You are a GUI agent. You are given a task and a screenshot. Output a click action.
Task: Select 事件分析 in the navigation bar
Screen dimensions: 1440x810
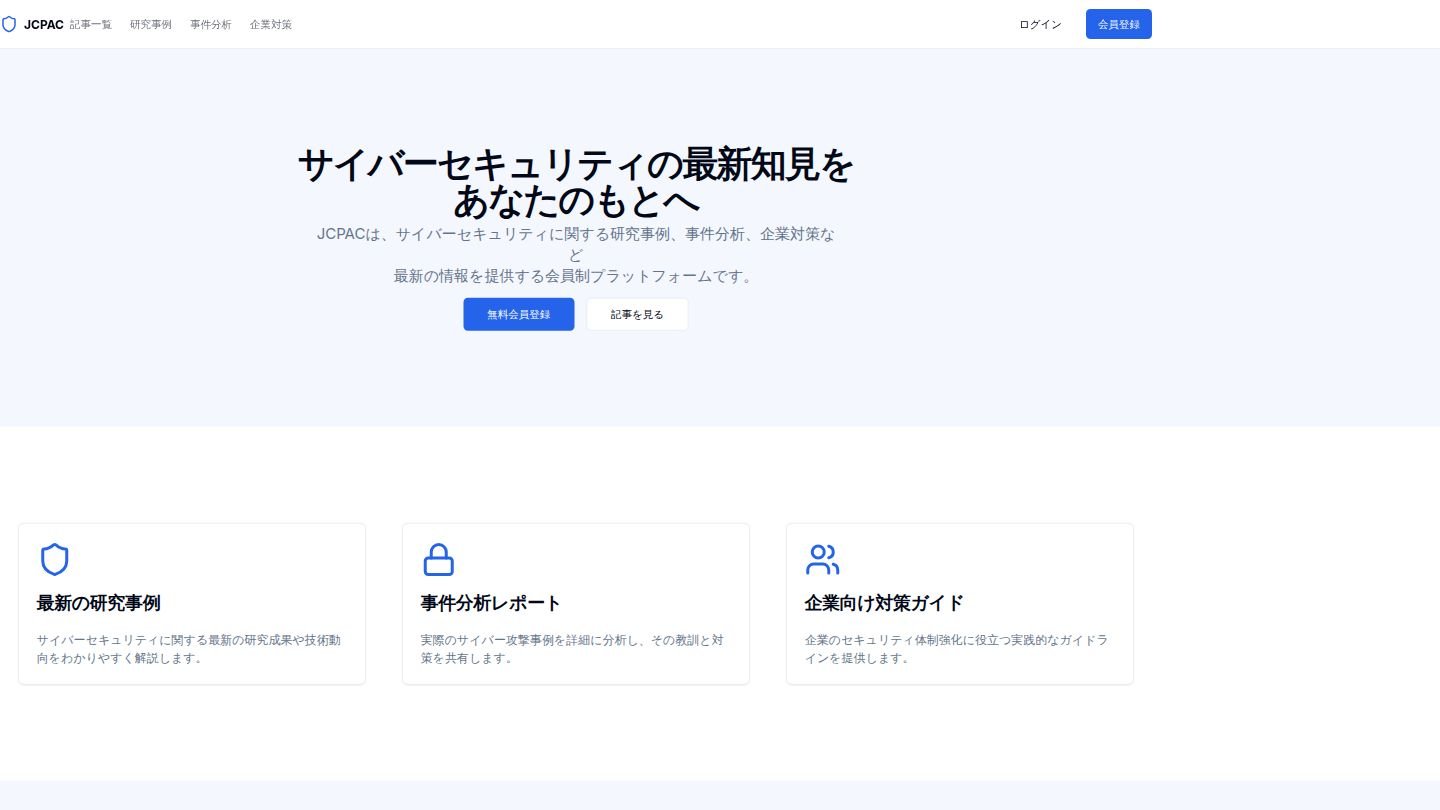[211, 24]
